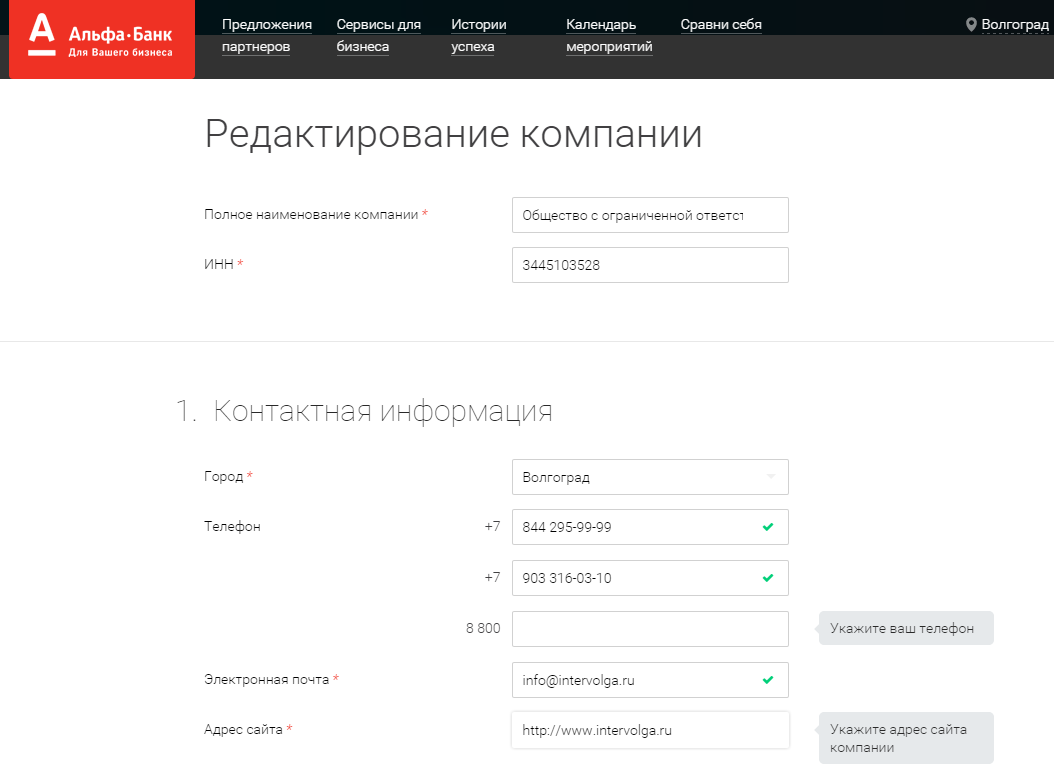1054x769 pixels.
Task: Click the Альфа-Банк logo
Action: point(102,39)
